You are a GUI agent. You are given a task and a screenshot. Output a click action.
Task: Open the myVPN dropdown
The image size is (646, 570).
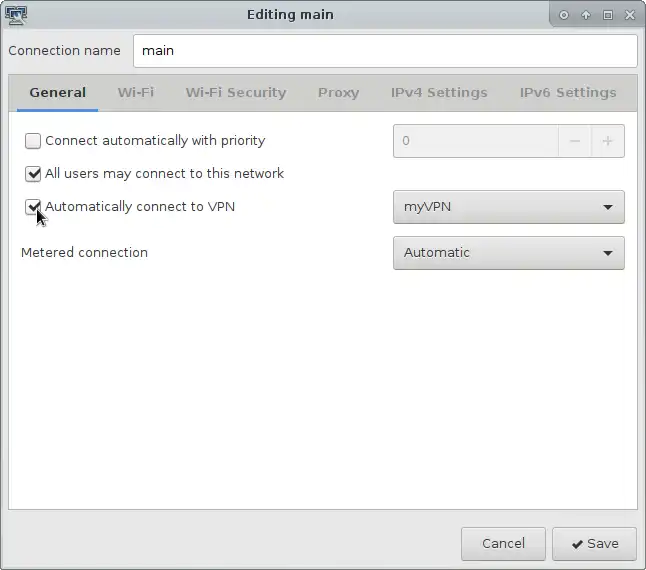pyautogui.click(x=509, y=207)
